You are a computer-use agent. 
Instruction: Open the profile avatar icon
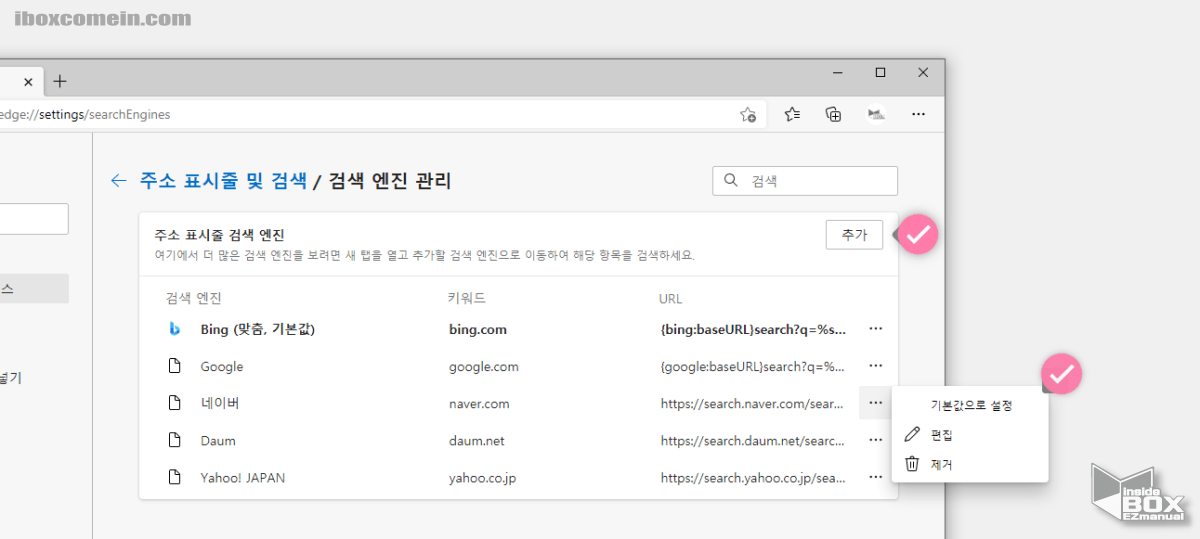point(876,114)
